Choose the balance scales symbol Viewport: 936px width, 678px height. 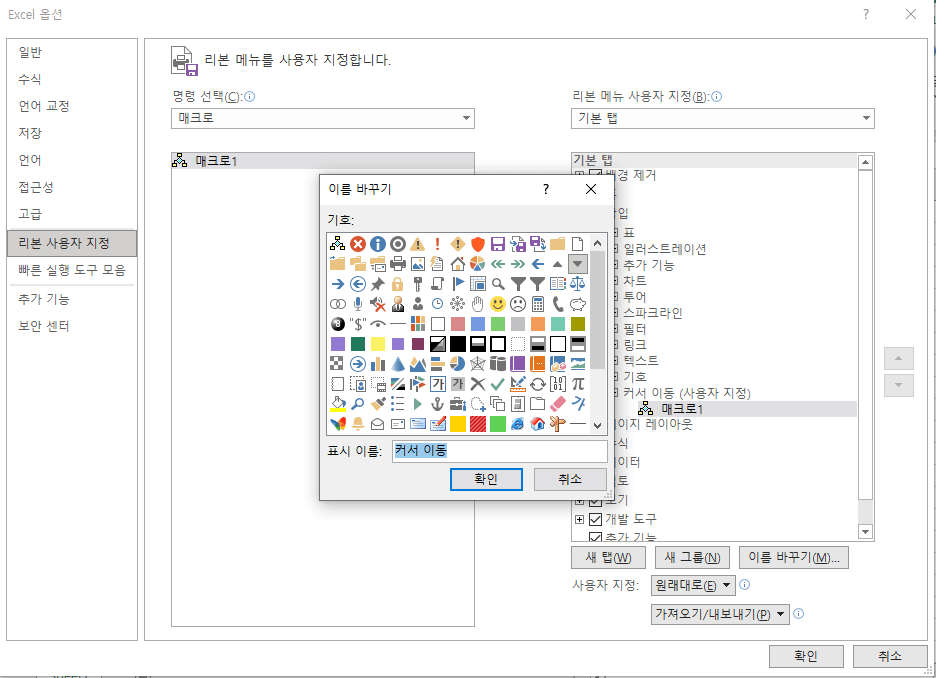point(578,284)
